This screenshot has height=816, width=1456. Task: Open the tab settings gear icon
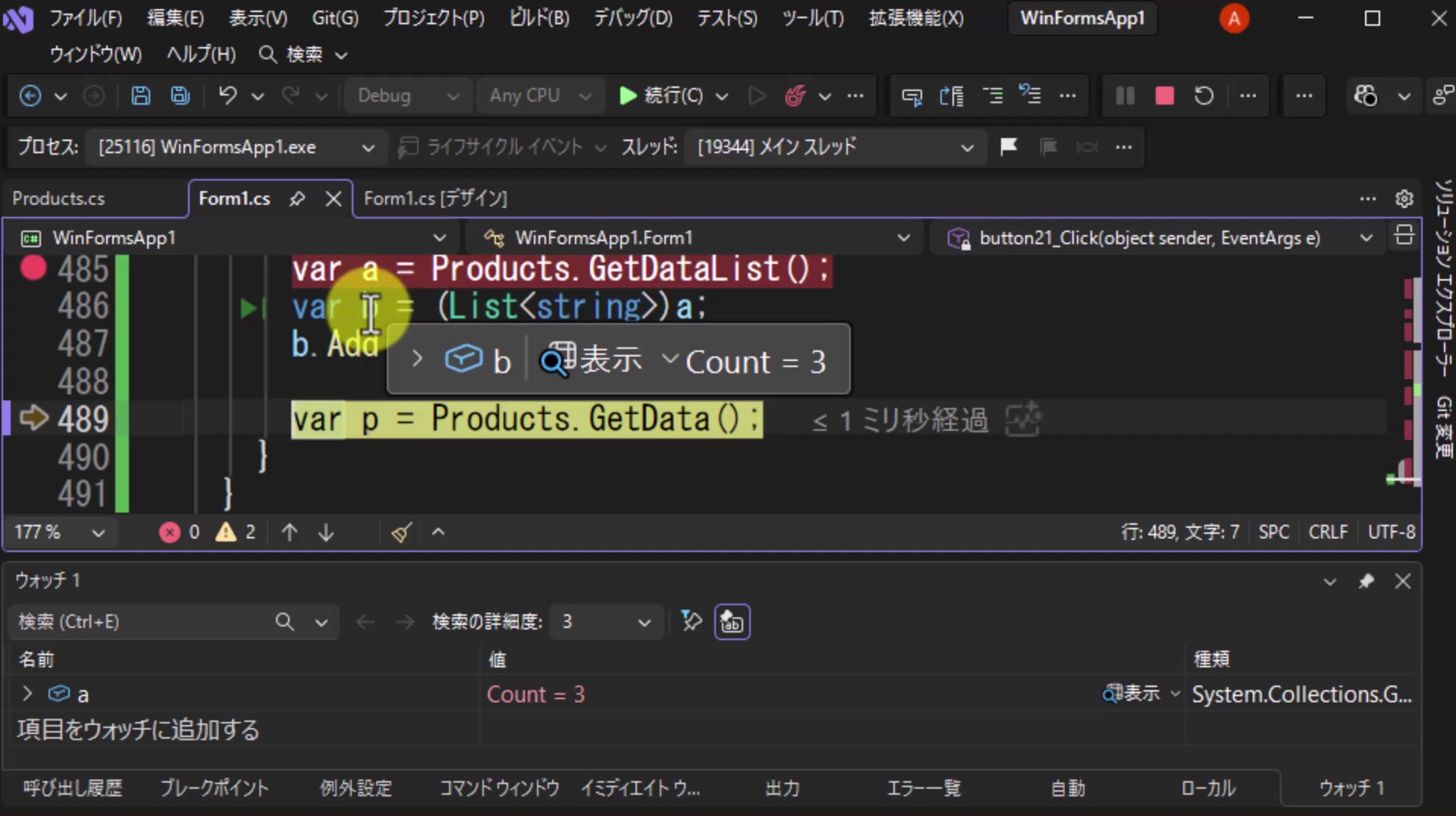pyautogui.click(x=1404, y=199)
